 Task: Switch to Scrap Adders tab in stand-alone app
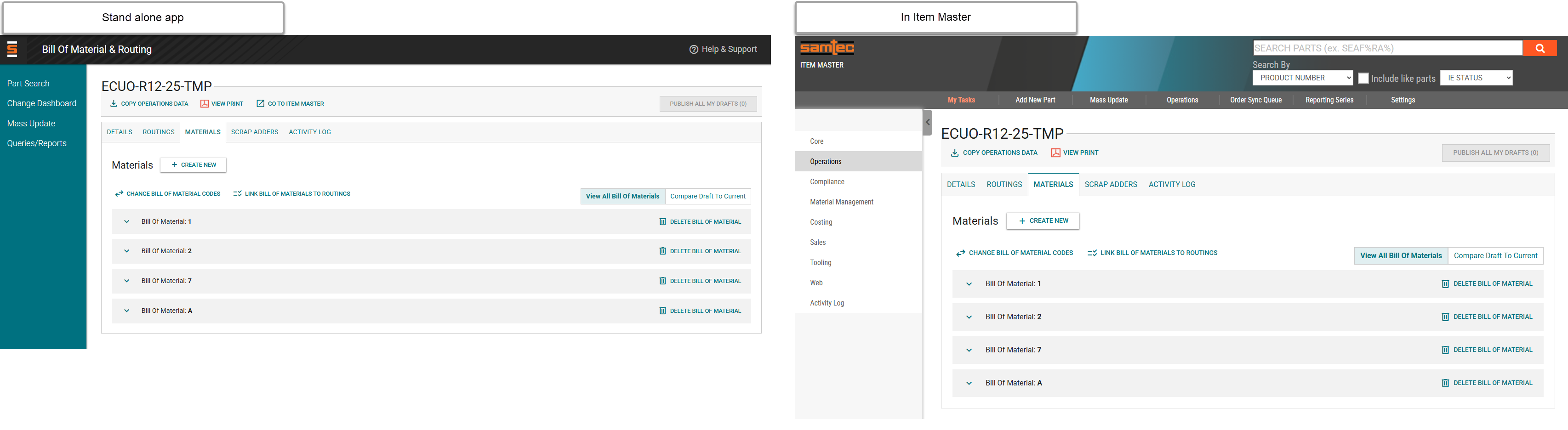pyautogui.click(x=254, y=132)
